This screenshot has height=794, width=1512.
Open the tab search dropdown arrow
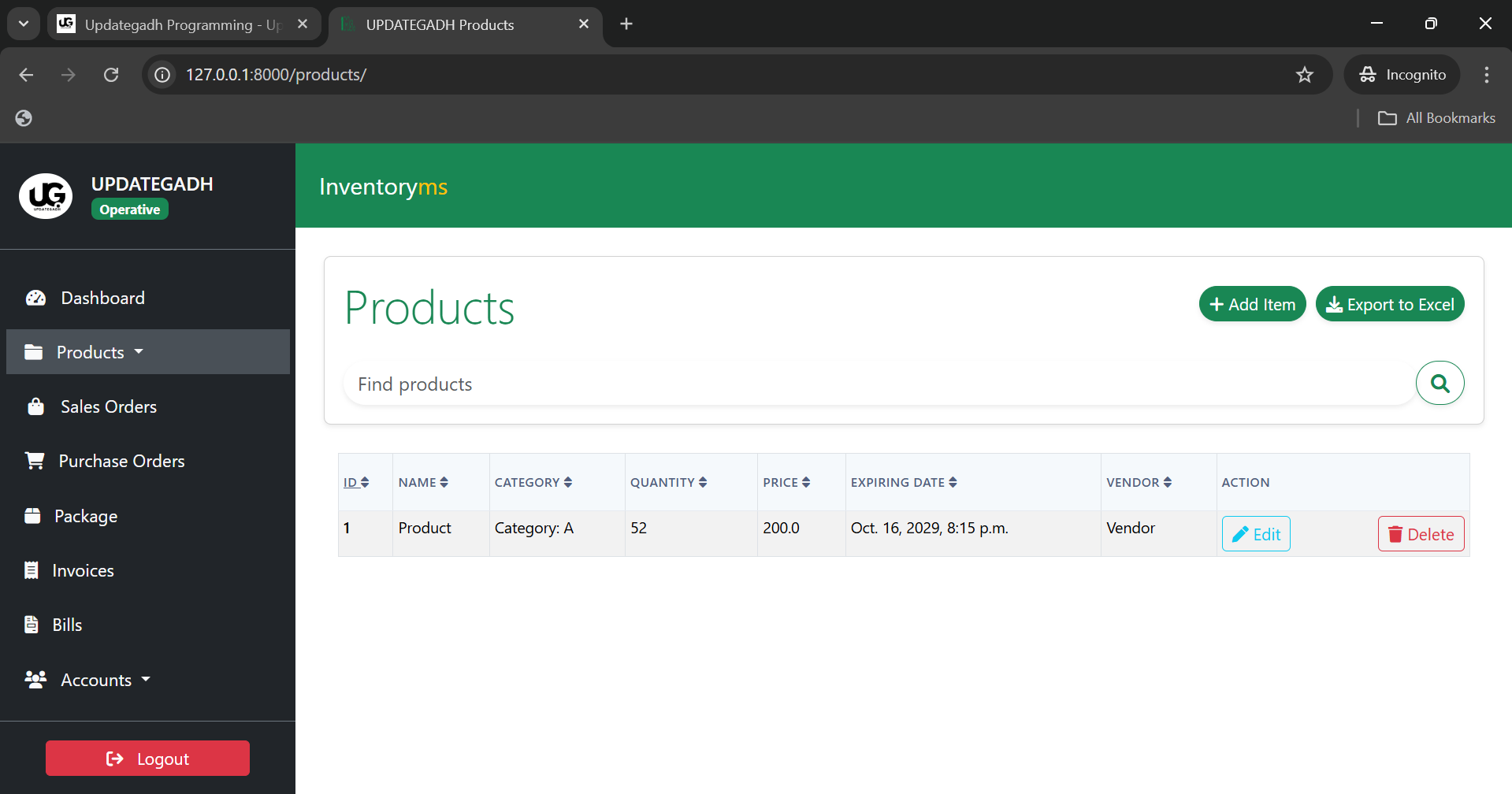[x=24, y=24]
